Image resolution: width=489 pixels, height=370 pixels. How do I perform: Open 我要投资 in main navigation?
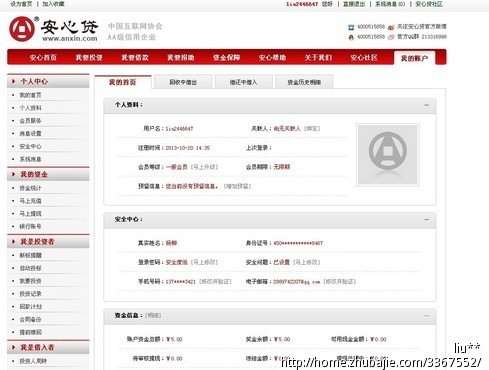pyautogui.click(x=89, y=58)
